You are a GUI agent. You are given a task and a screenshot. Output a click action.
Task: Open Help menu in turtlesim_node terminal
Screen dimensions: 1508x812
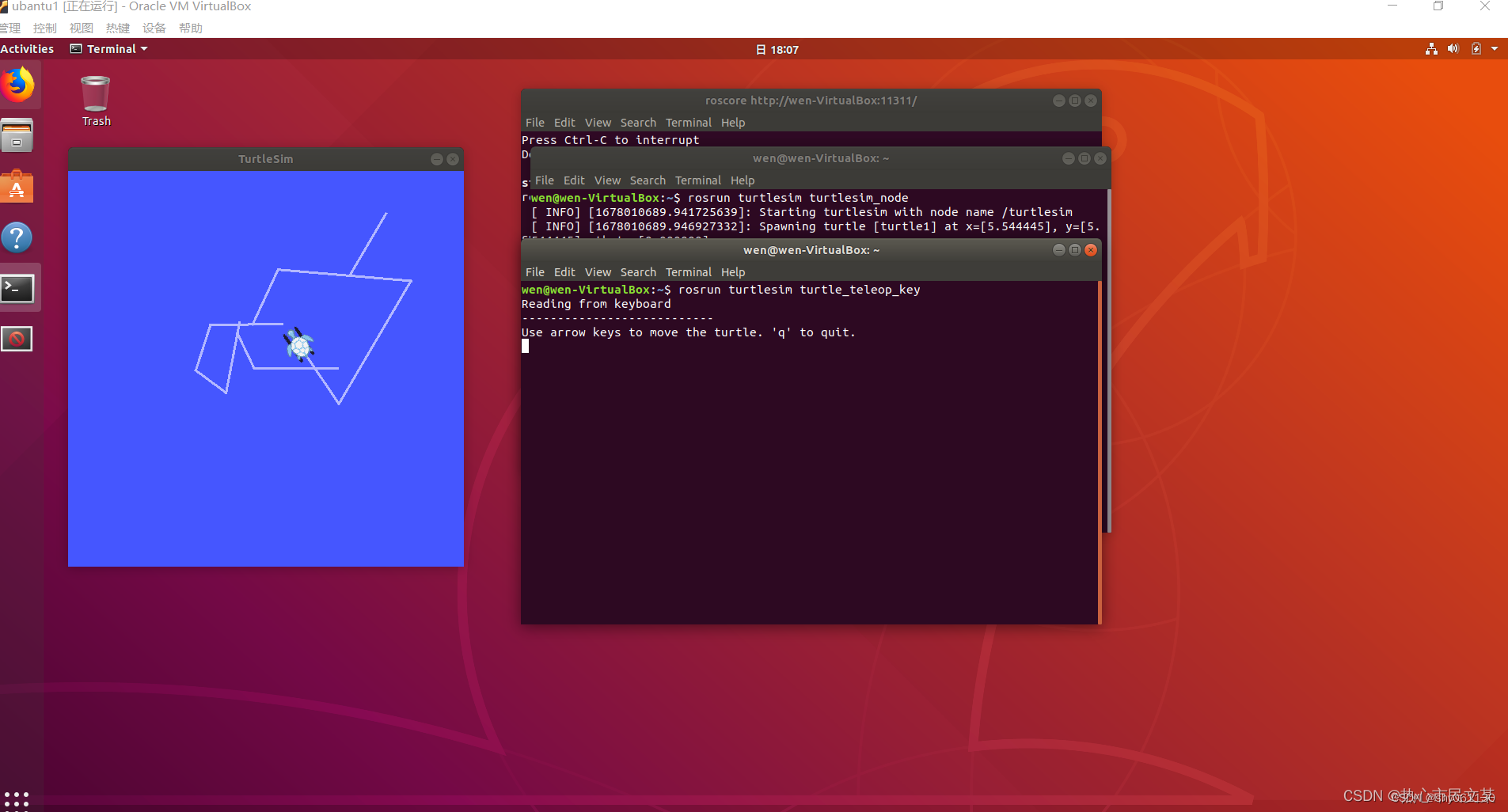coord(743,180)
